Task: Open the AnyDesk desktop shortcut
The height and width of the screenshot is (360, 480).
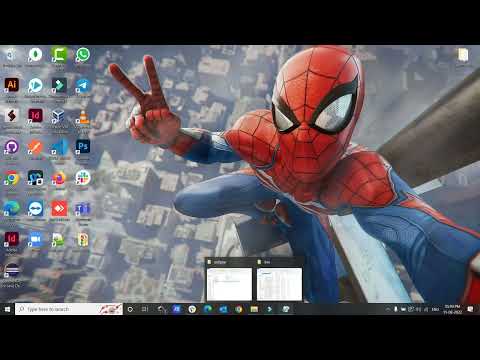Action: click(59, 209)
